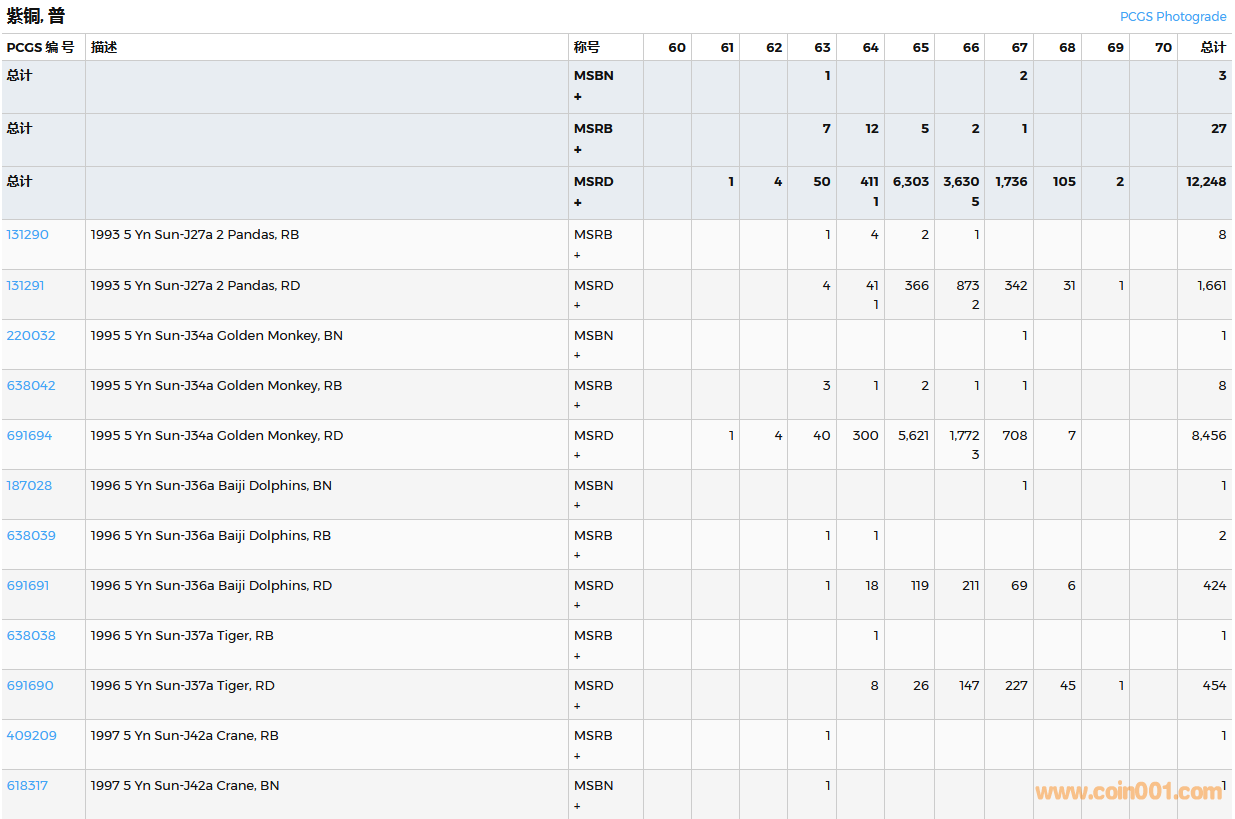Open the PCGS Photograde link

click(1172, 16)
